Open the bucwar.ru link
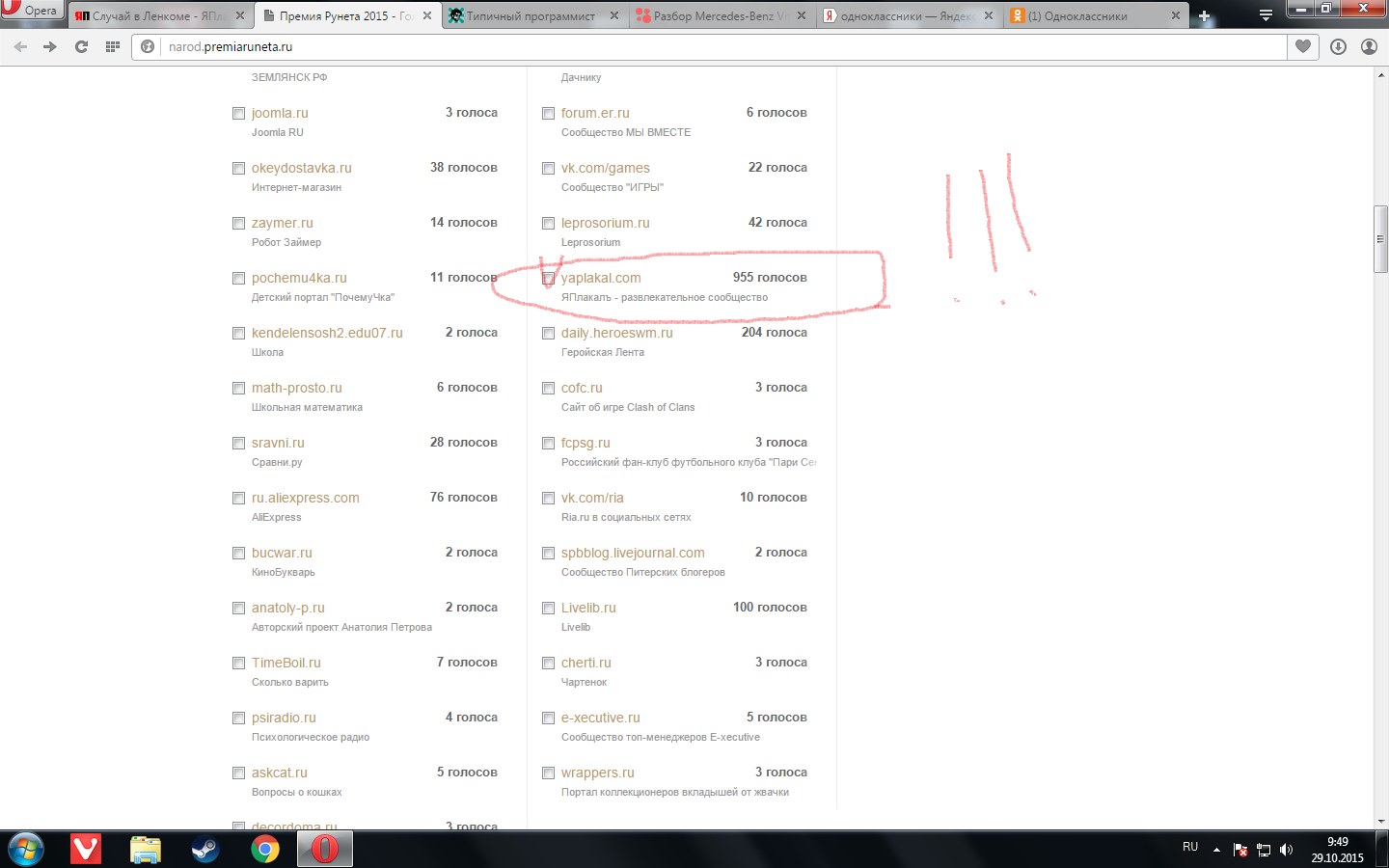1389x868 pixels. pos(282,553)
